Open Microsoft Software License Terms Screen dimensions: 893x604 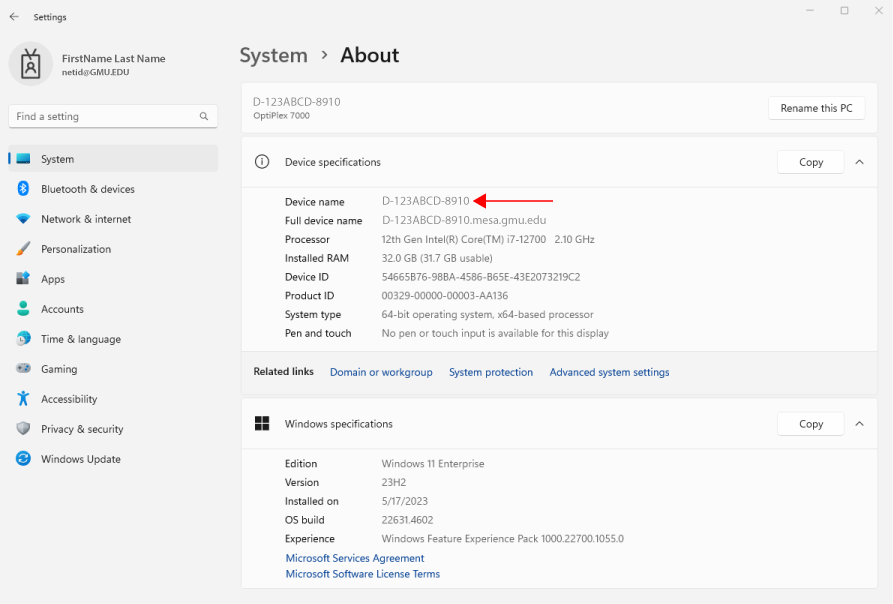pos(363,574)
